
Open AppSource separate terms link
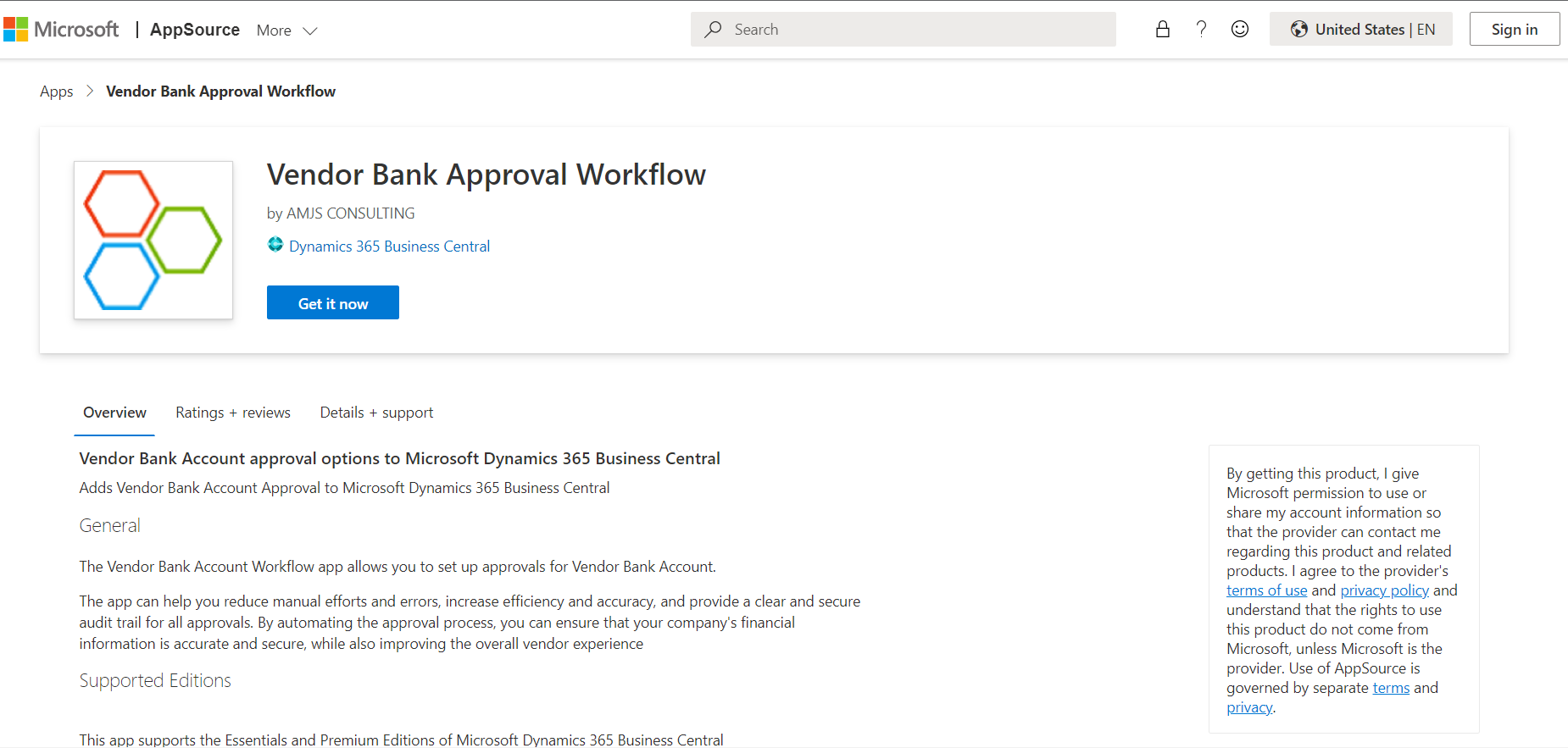click(x=1391, y=688)
